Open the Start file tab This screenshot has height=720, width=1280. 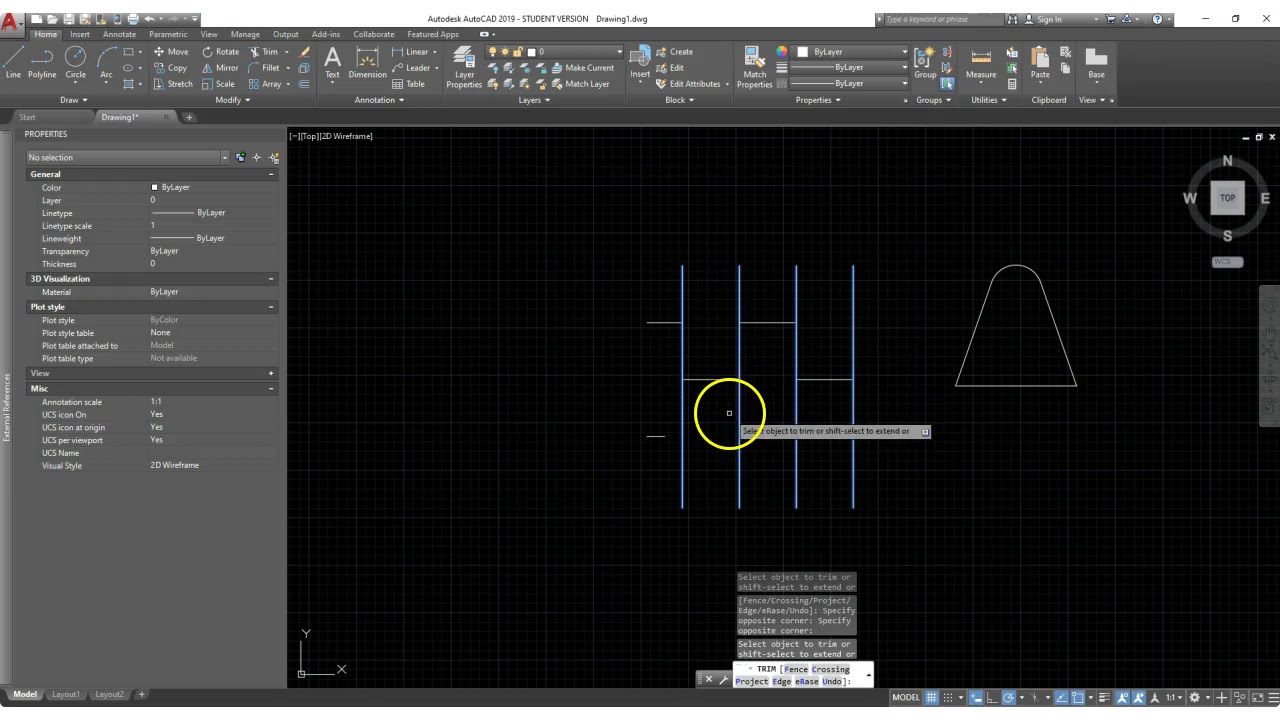(27, 117)
